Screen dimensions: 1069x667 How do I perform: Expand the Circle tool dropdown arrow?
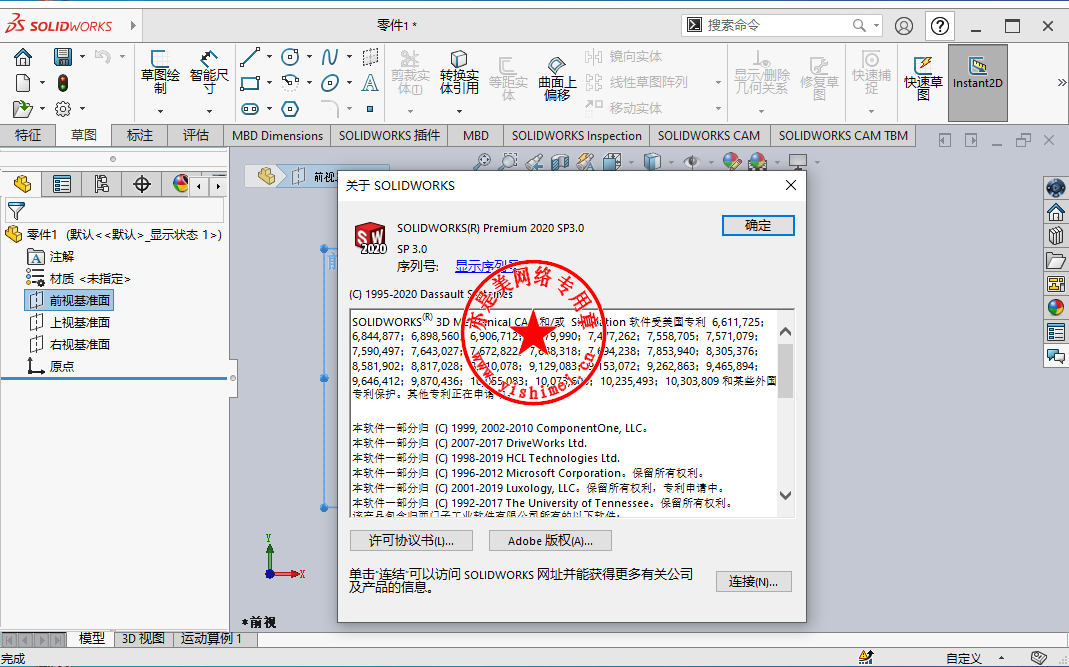310,57
